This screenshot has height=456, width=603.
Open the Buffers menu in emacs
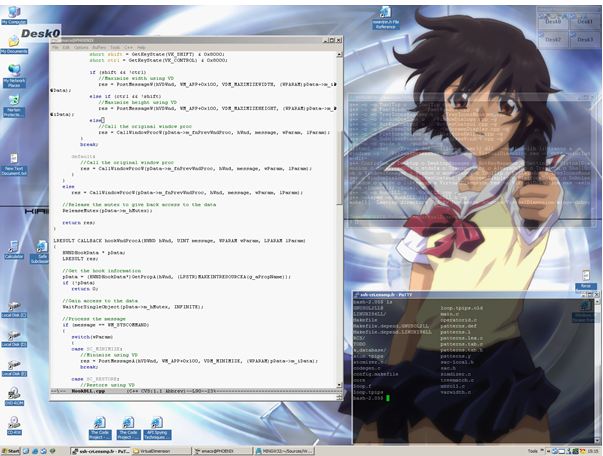click(x=99, y=47)
